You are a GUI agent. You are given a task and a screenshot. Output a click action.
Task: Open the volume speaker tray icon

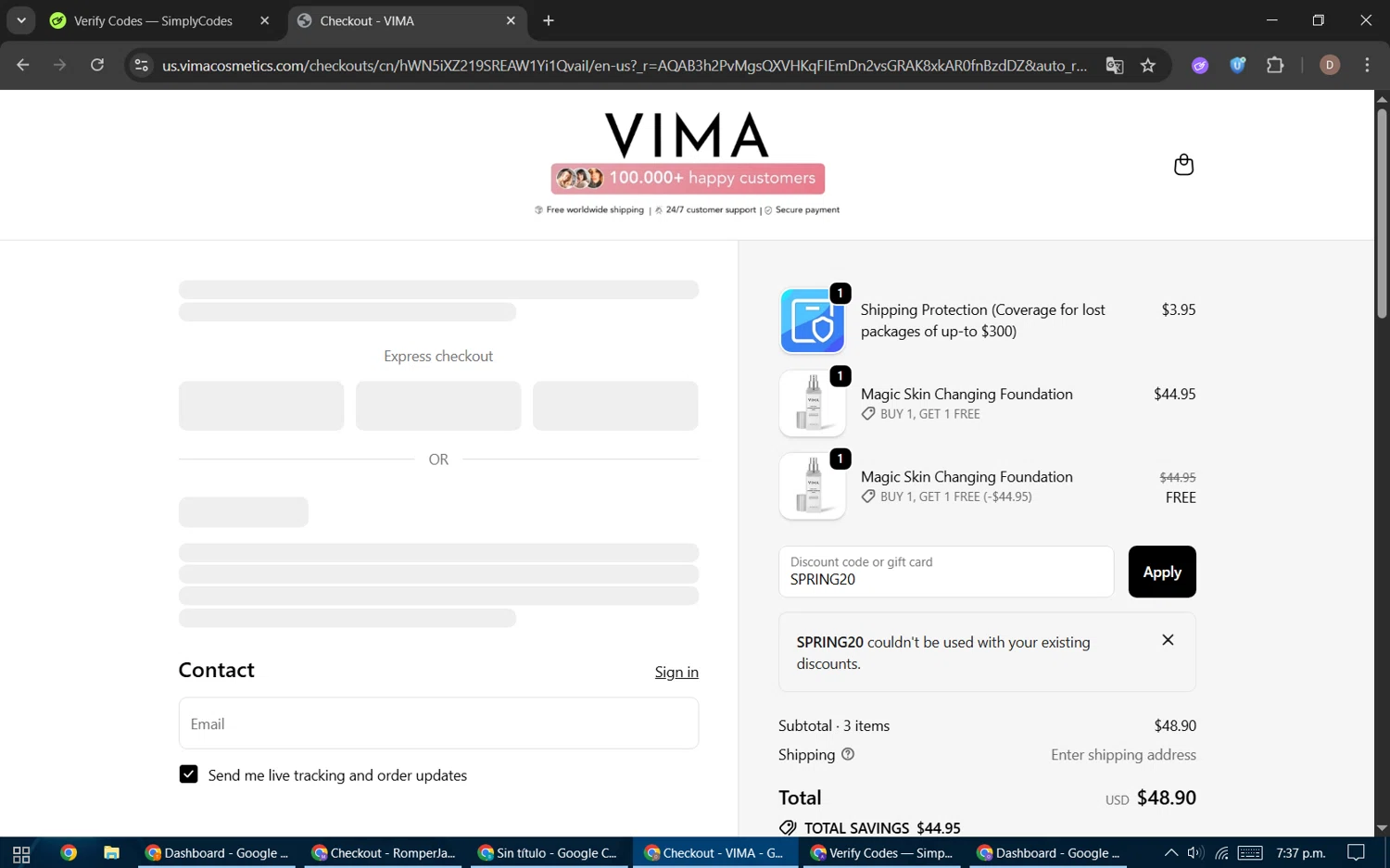point(1195,853)
